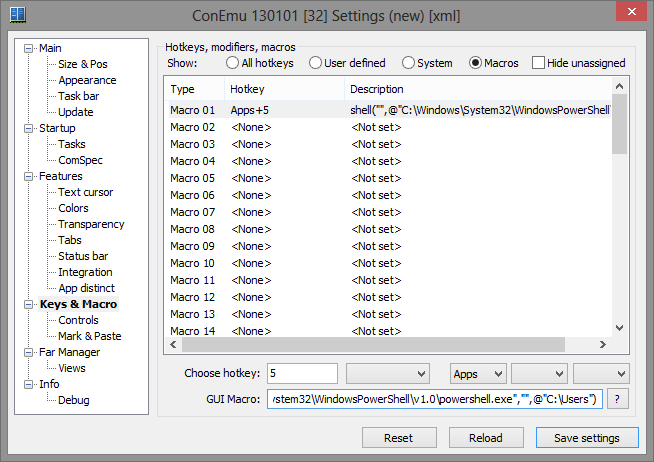Open the Apps modifier dropdown
This screenshot has width=654, height=462.
pyautogui.click(x=478, y=373)
